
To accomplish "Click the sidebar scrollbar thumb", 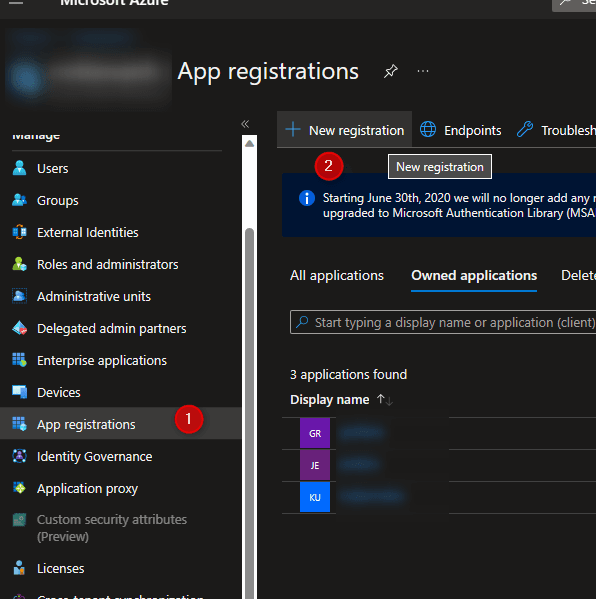I will [x=249, y=413].
